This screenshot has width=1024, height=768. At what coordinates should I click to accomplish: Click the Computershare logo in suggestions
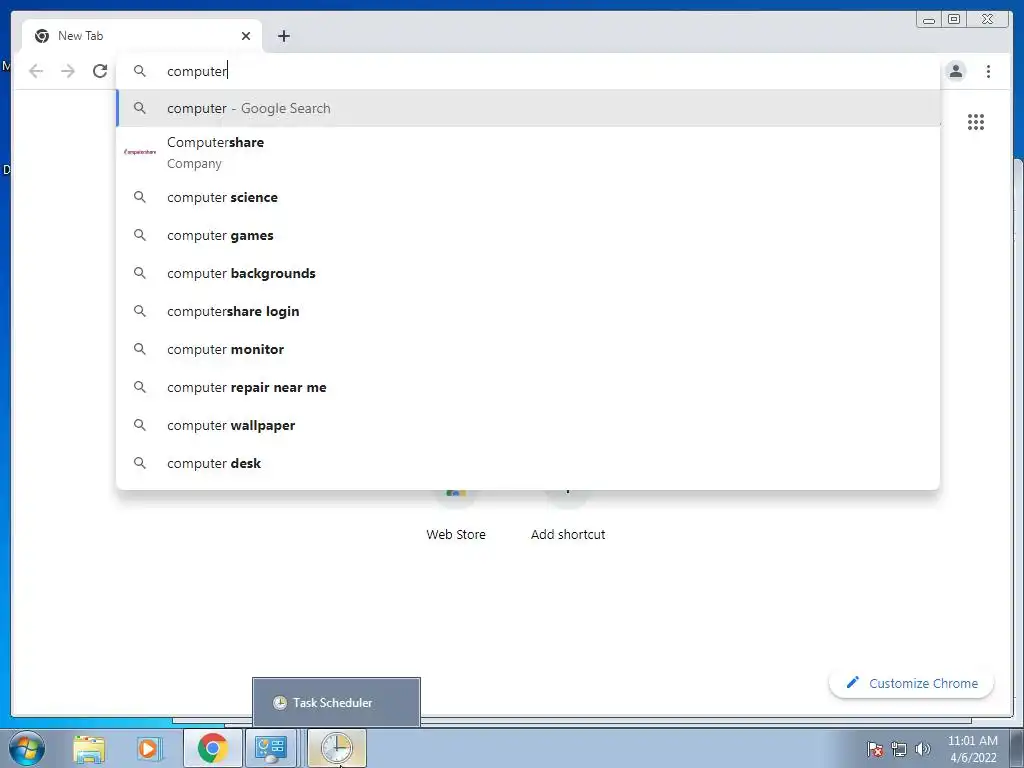click(x=140, y=152)
